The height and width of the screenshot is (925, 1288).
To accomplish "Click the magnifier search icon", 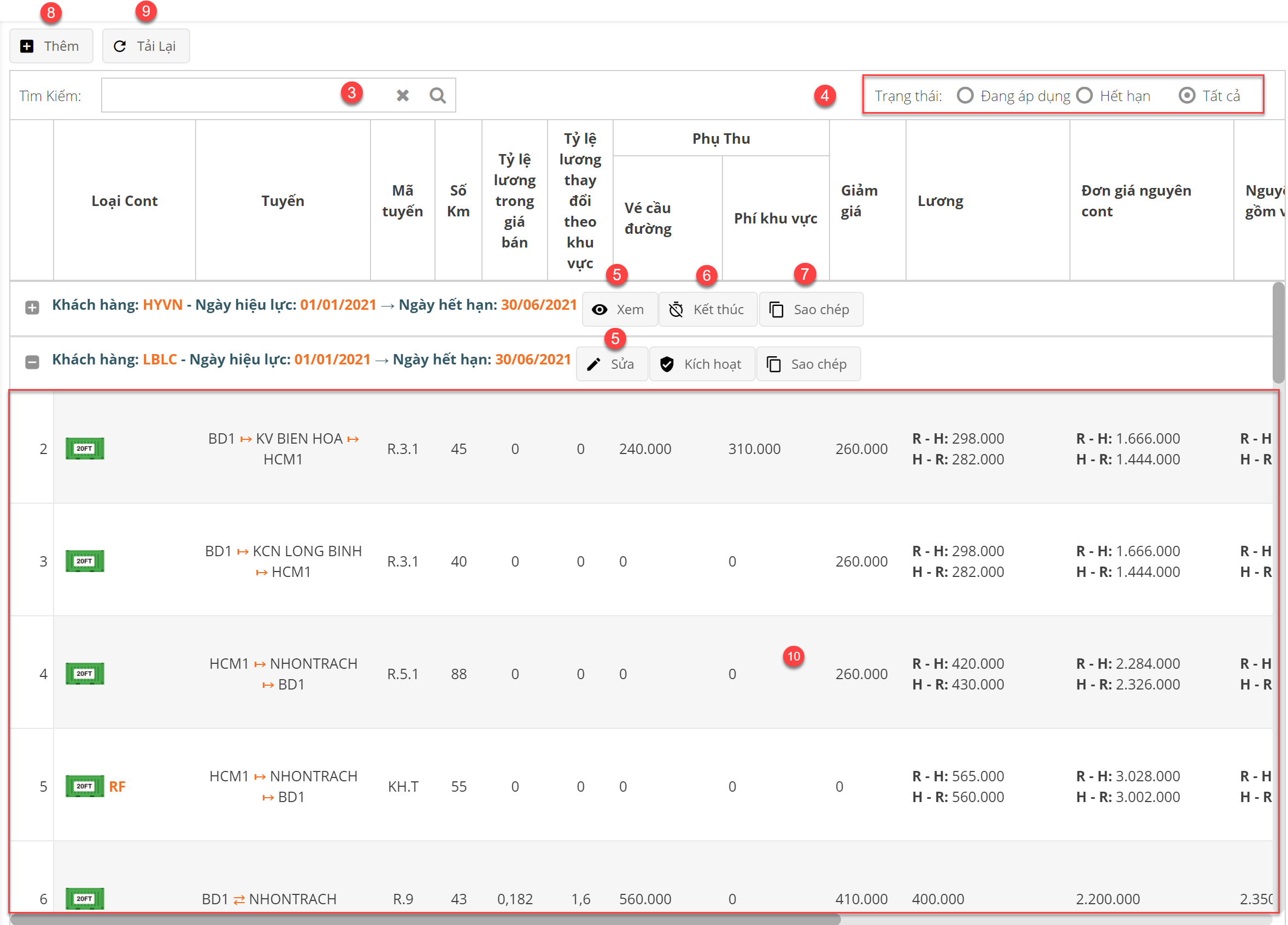I will 437,96.
